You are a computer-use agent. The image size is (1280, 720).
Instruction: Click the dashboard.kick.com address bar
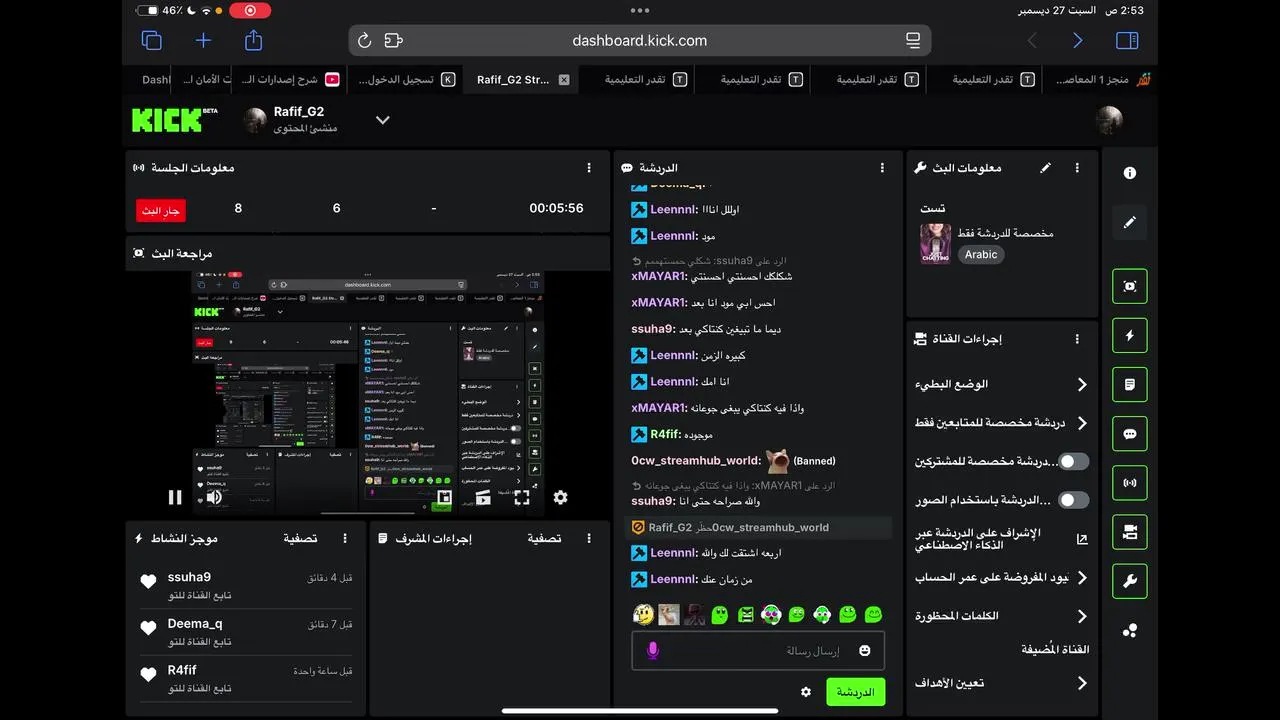click(x=640, y=41)
